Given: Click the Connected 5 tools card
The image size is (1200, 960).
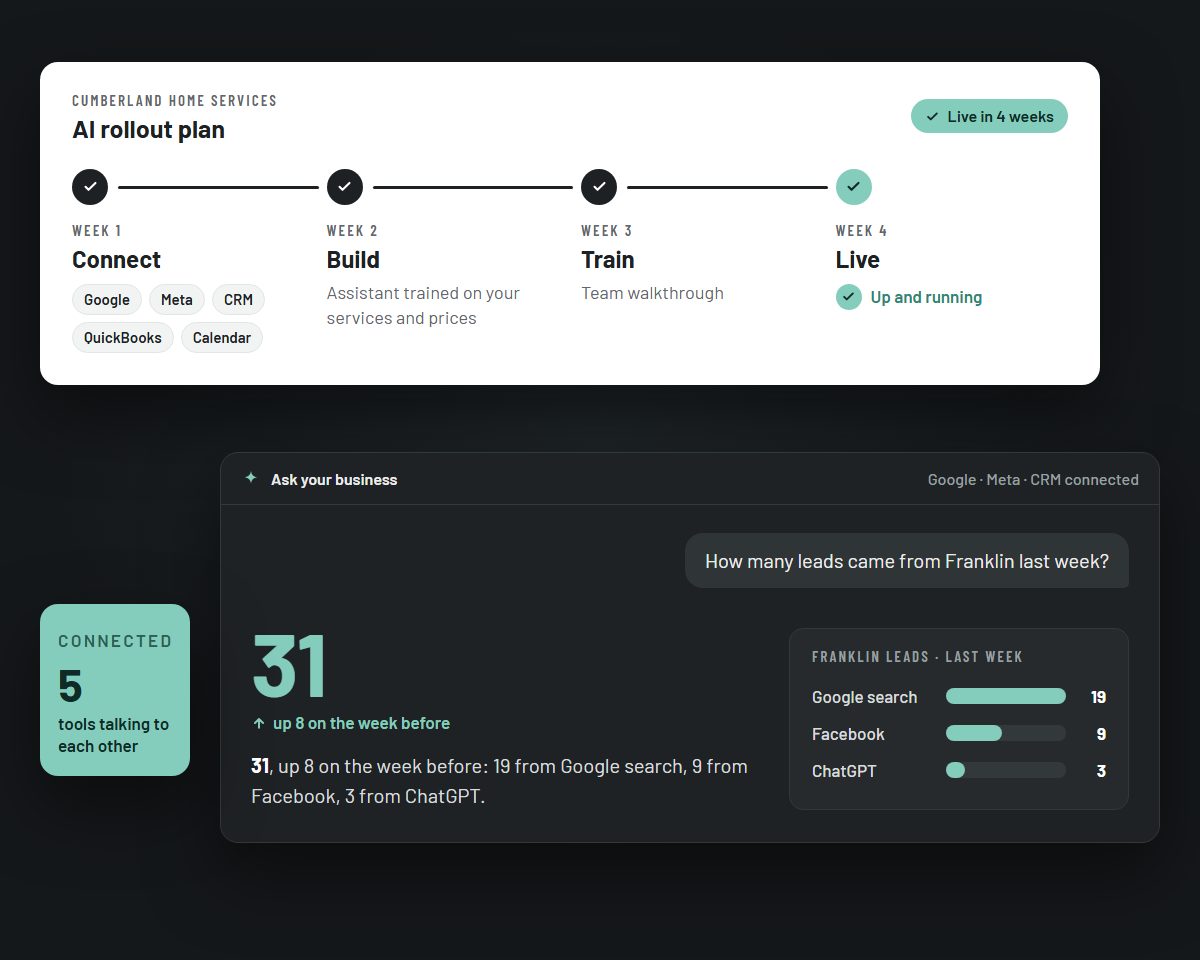Looking at the screenshot, I should pyautogui.click(x=115, y=690).
